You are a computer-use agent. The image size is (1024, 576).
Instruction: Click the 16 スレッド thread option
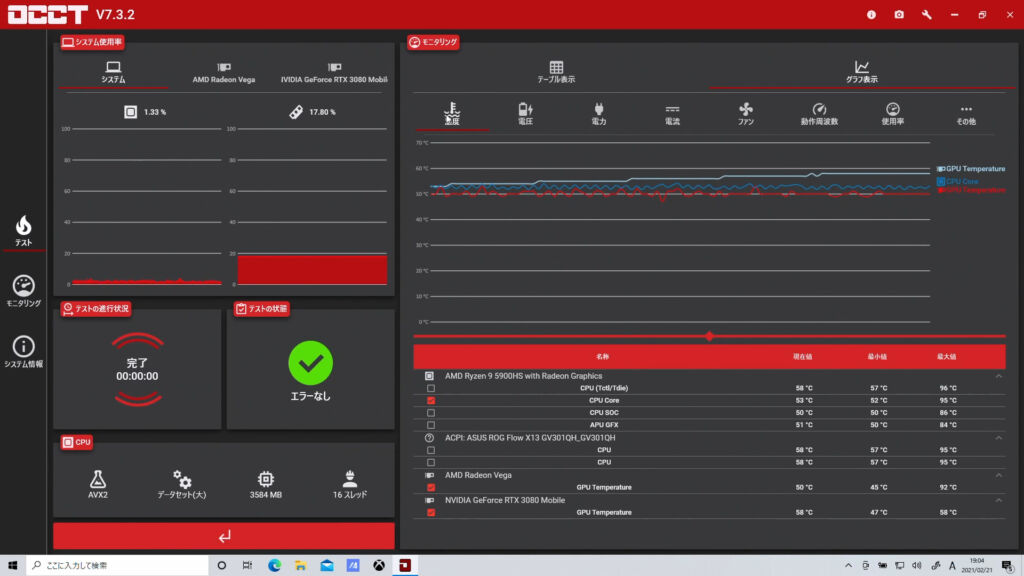click(350, 484)
